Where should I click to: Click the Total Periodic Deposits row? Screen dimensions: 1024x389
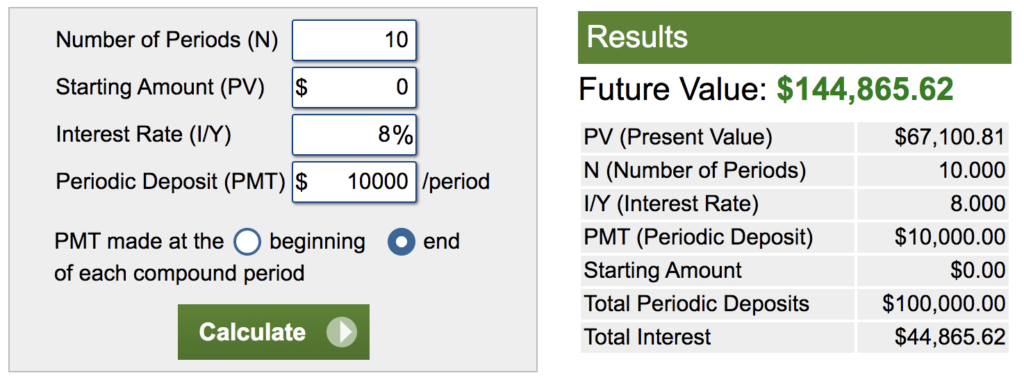794,303
